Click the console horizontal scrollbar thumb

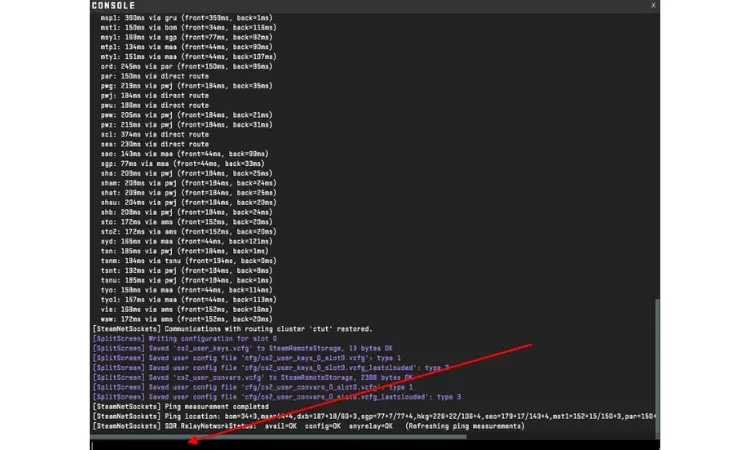point(278,436)
